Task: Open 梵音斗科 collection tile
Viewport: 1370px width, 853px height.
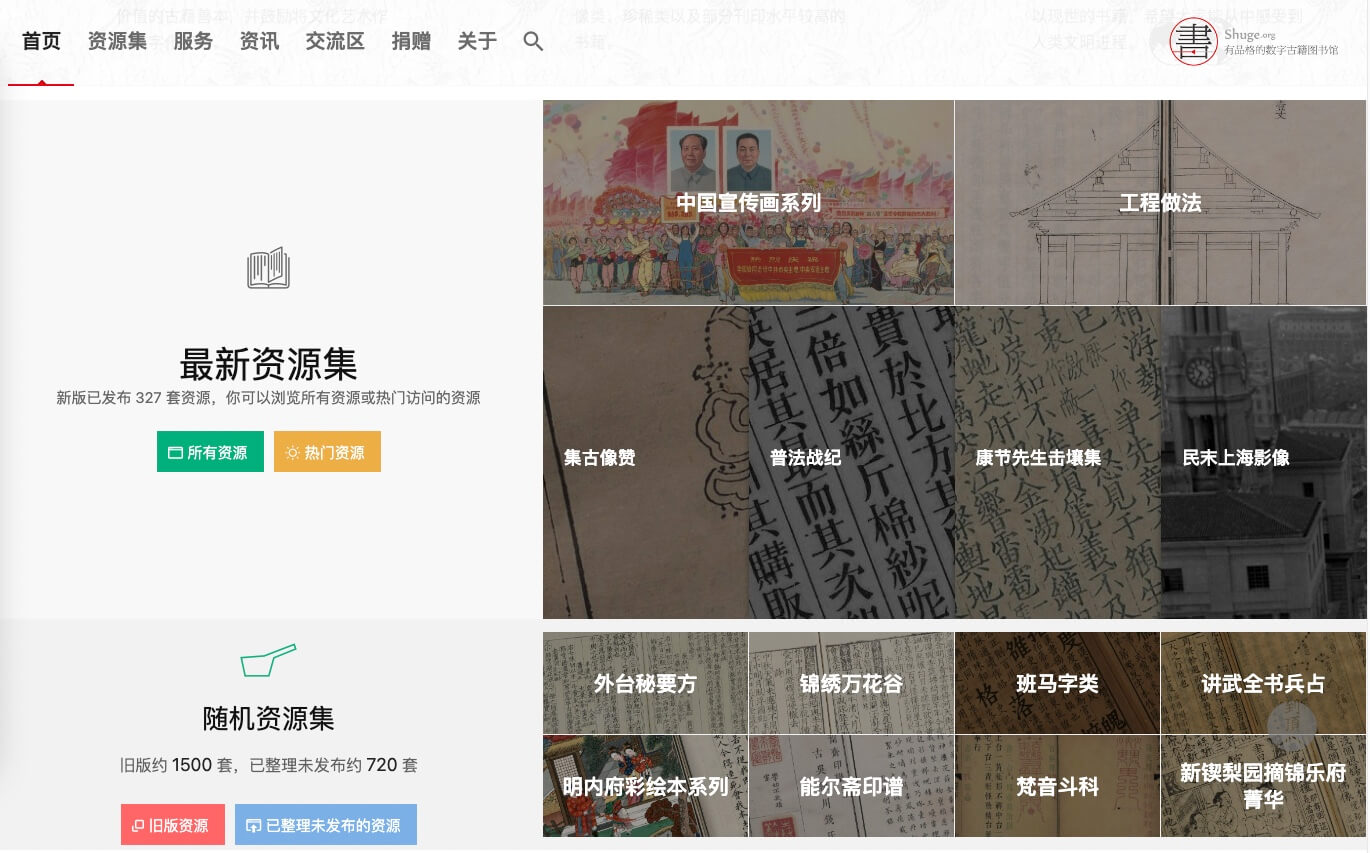Action: [1057, 786]
